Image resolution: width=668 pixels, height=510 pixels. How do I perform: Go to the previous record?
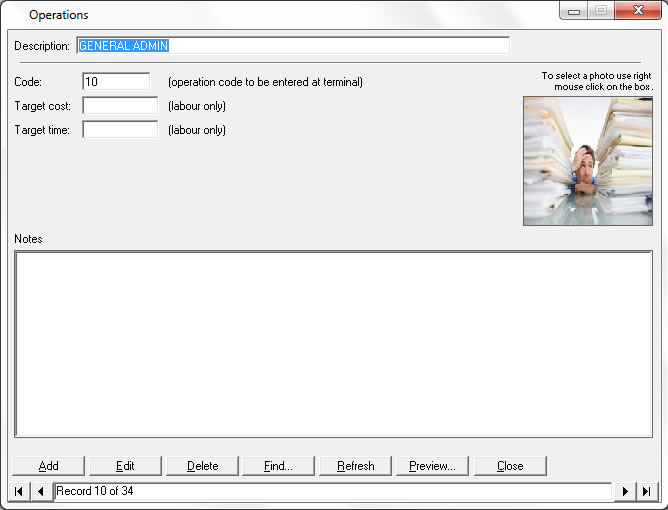pos(40,491)
